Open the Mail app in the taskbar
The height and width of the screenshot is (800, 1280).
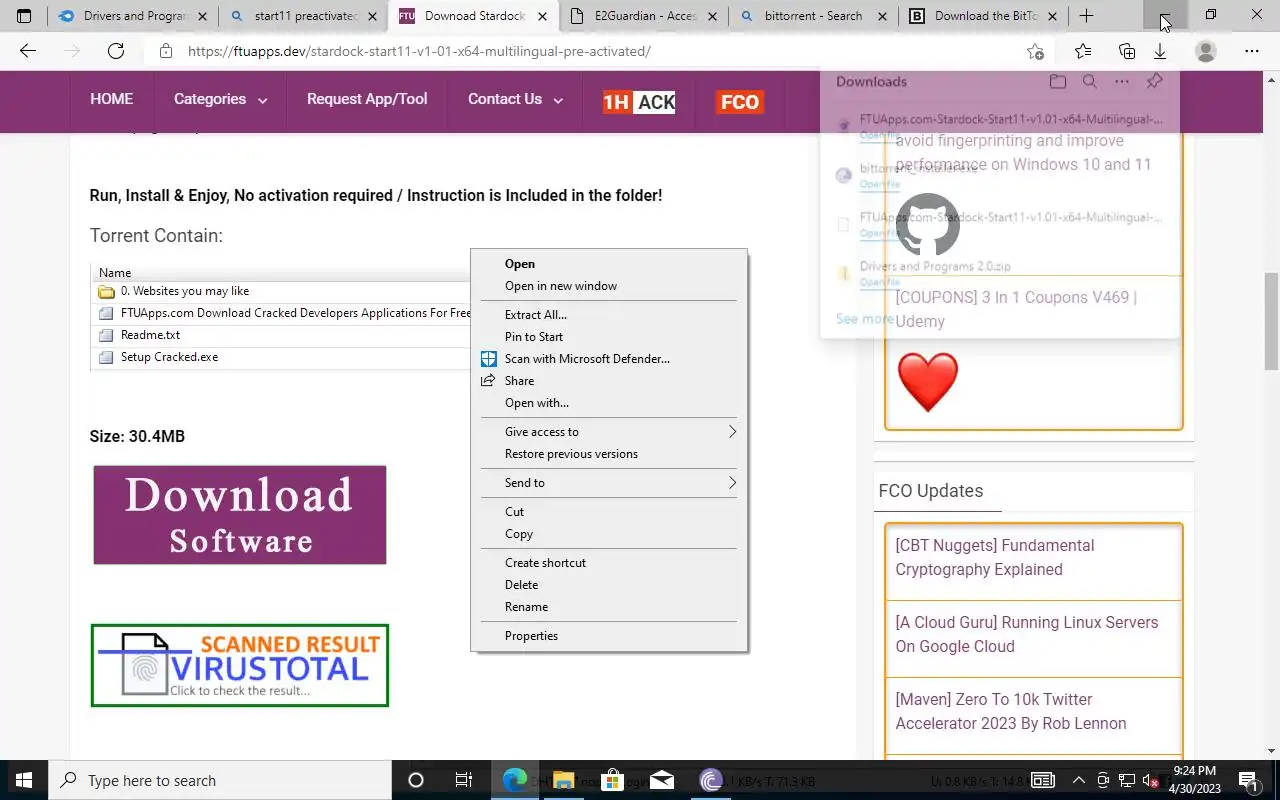(x=661, y=780)
